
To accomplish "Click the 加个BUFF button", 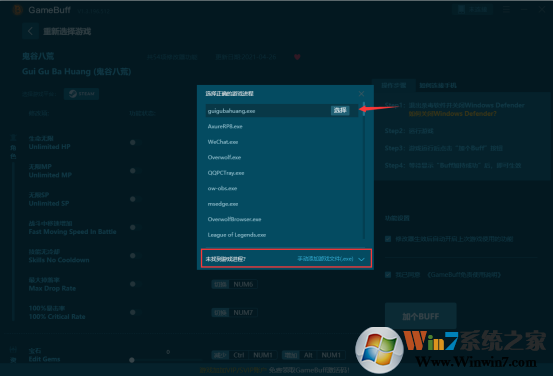I will (x=421, y=316).
